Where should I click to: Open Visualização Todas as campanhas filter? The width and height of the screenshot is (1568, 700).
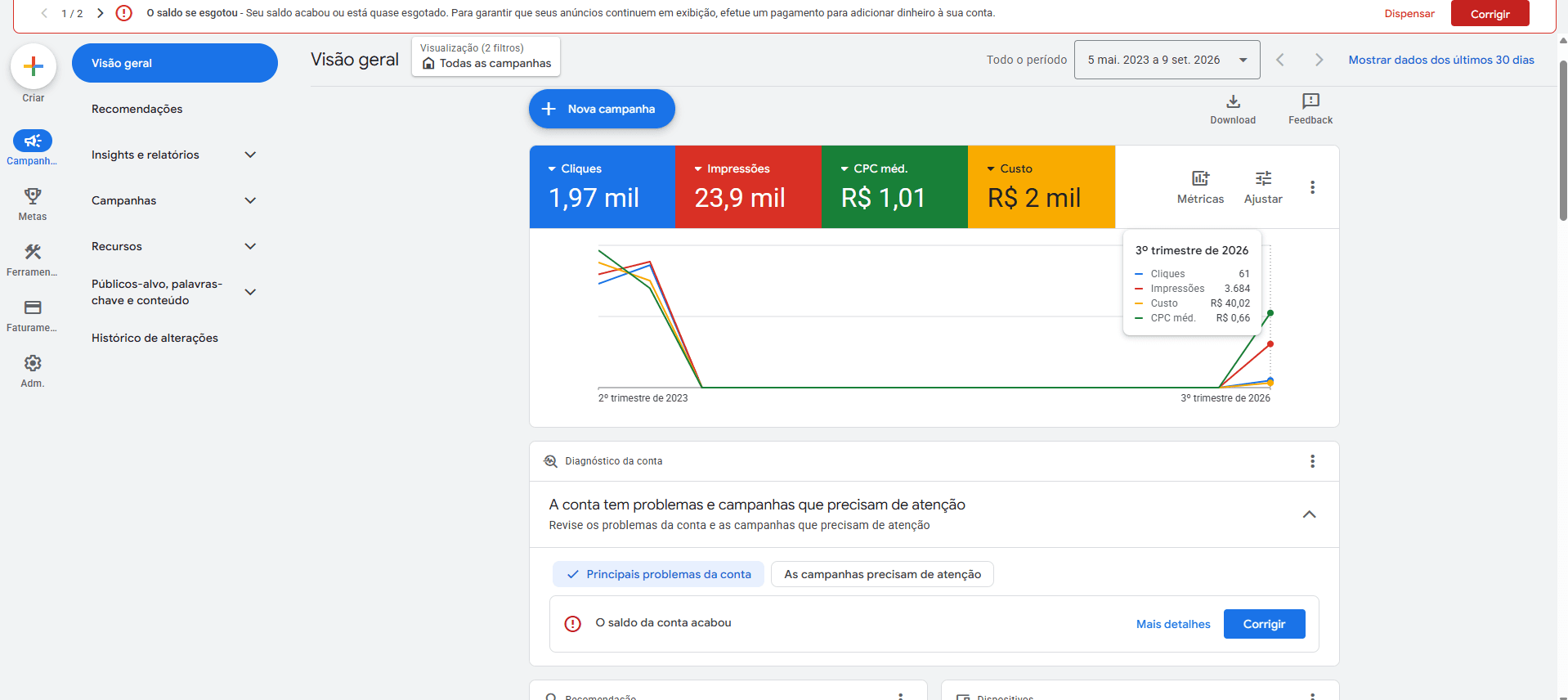tap(486, 56)
